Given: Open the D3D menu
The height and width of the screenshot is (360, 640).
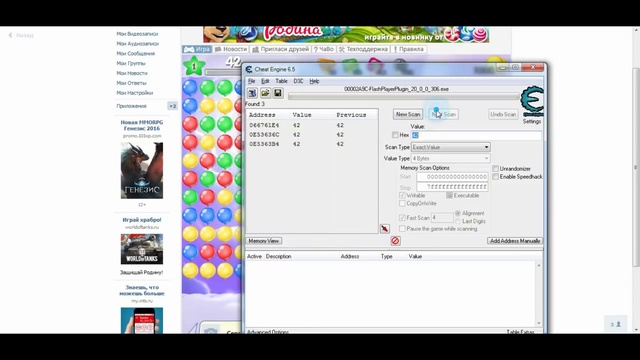Looking at the screenshot, I should coord(298,81).
